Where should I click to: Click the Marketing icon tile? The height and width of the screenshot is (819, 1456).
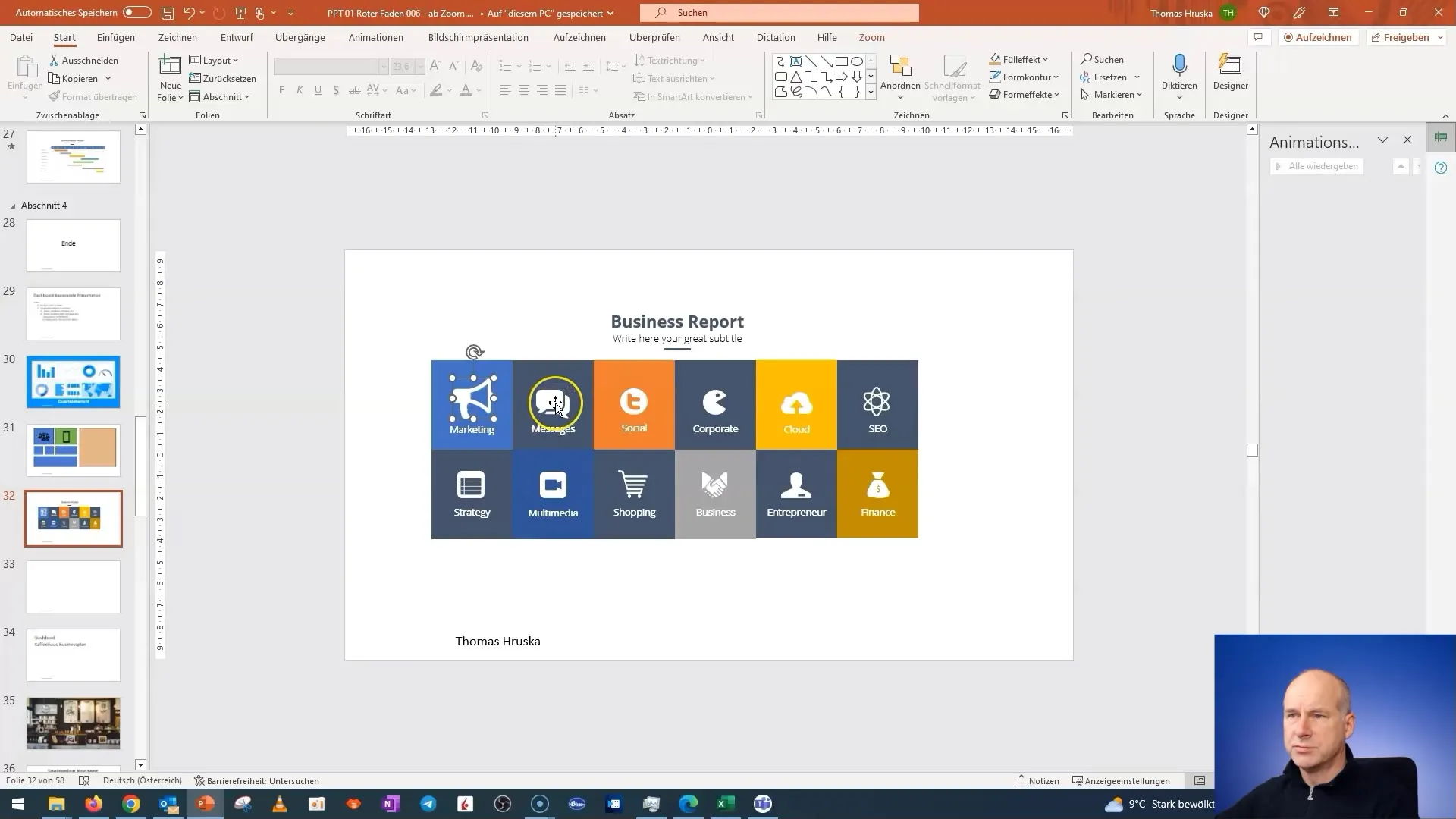pyautogui.click(x=472, y=399)
